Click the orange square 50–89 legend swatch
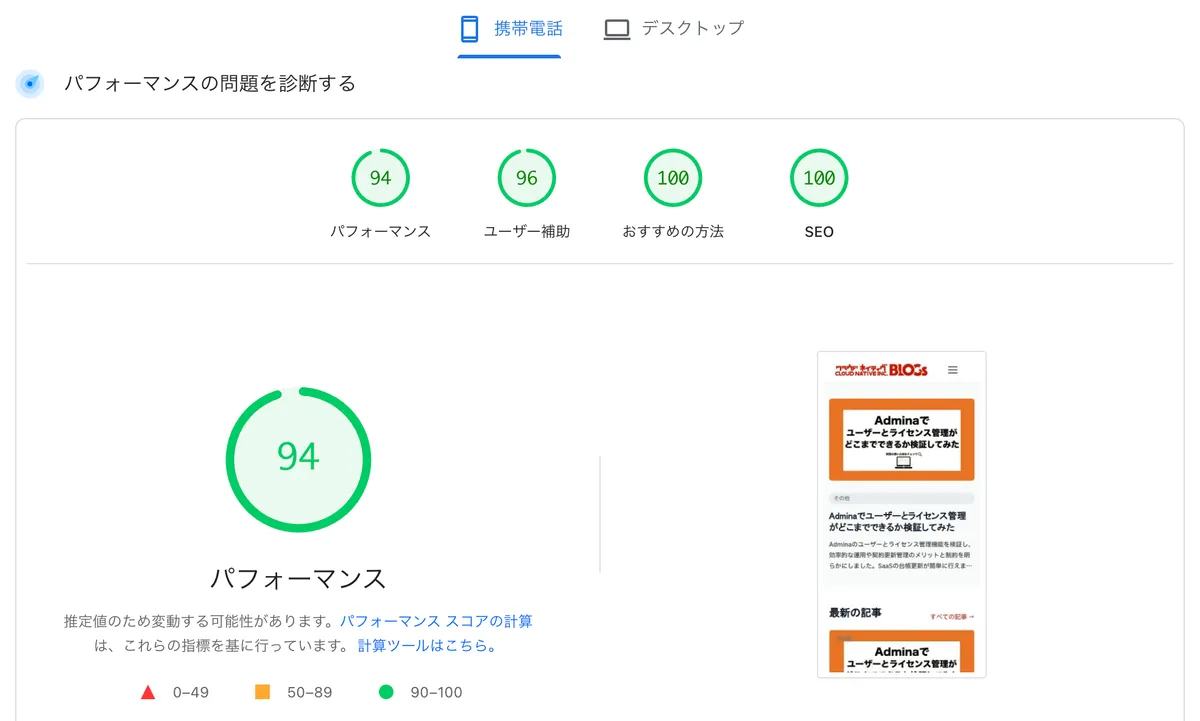 pyautogui.click(x=263, y=692)
